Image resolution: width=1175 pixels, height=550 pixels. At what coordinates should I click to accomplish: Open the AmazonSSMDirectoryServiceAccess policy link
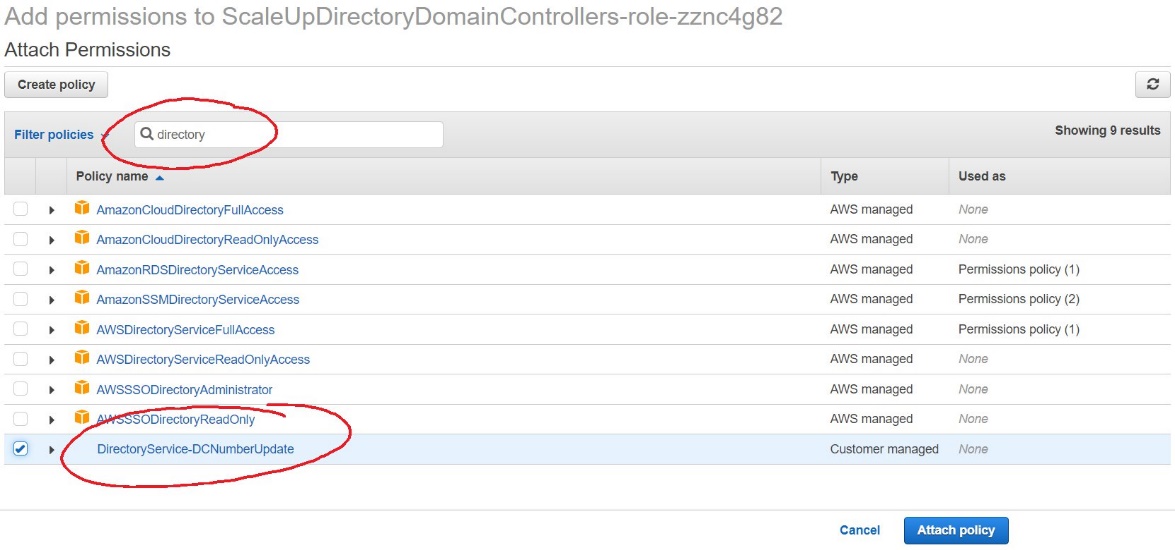point(198,299)
